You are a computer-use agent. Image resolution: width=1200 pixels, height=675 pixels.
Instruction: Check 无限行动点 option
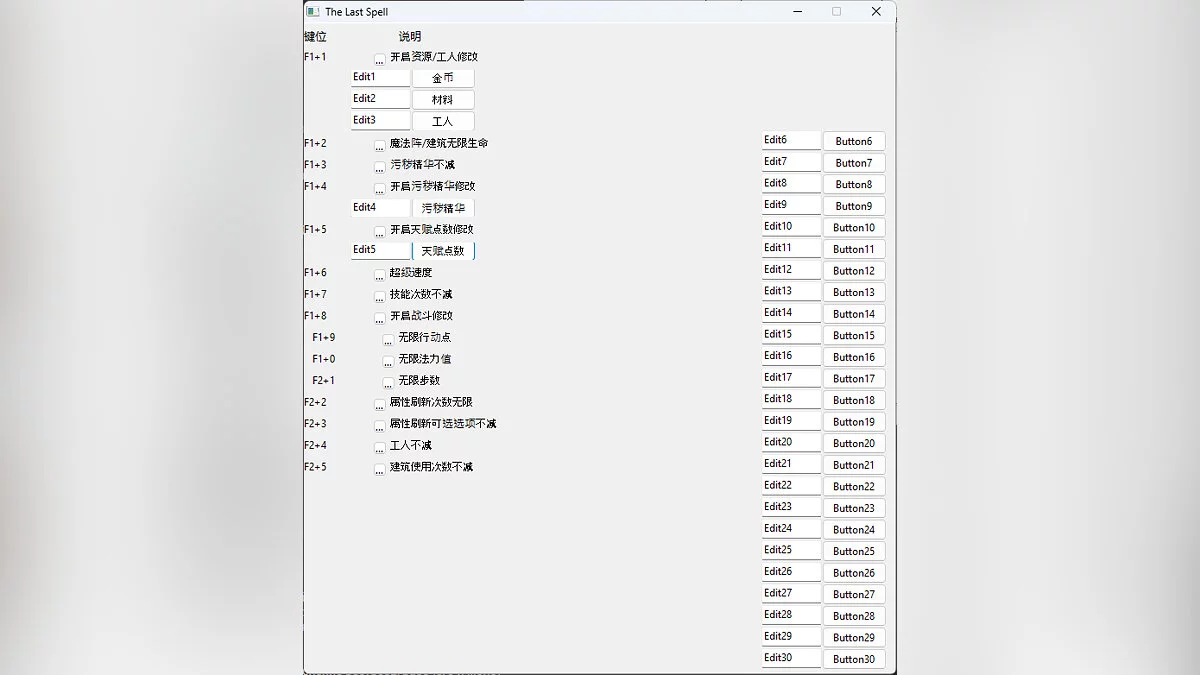(388, 339)
